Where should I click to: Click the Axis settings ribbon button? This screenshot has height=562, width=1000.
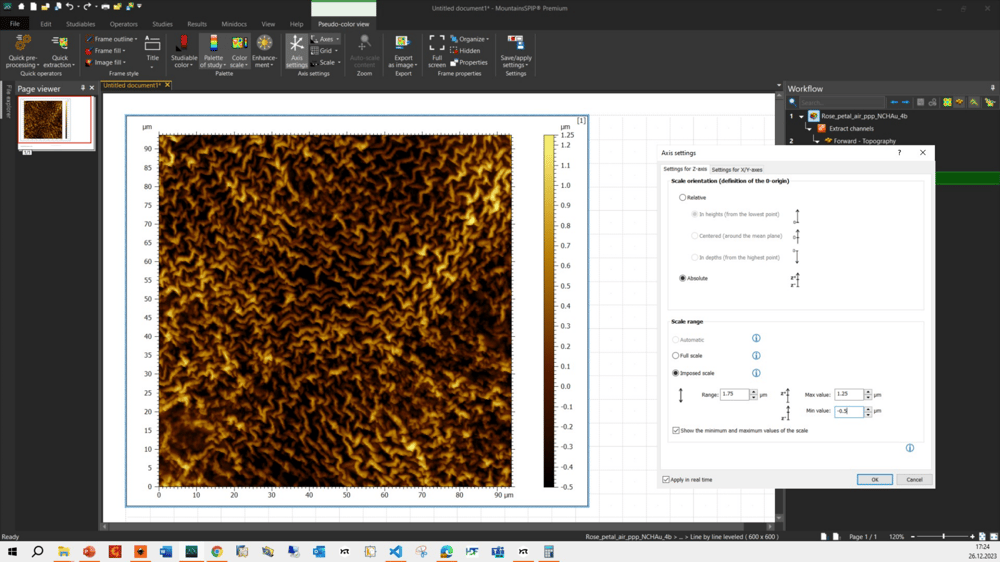[296, 51]
